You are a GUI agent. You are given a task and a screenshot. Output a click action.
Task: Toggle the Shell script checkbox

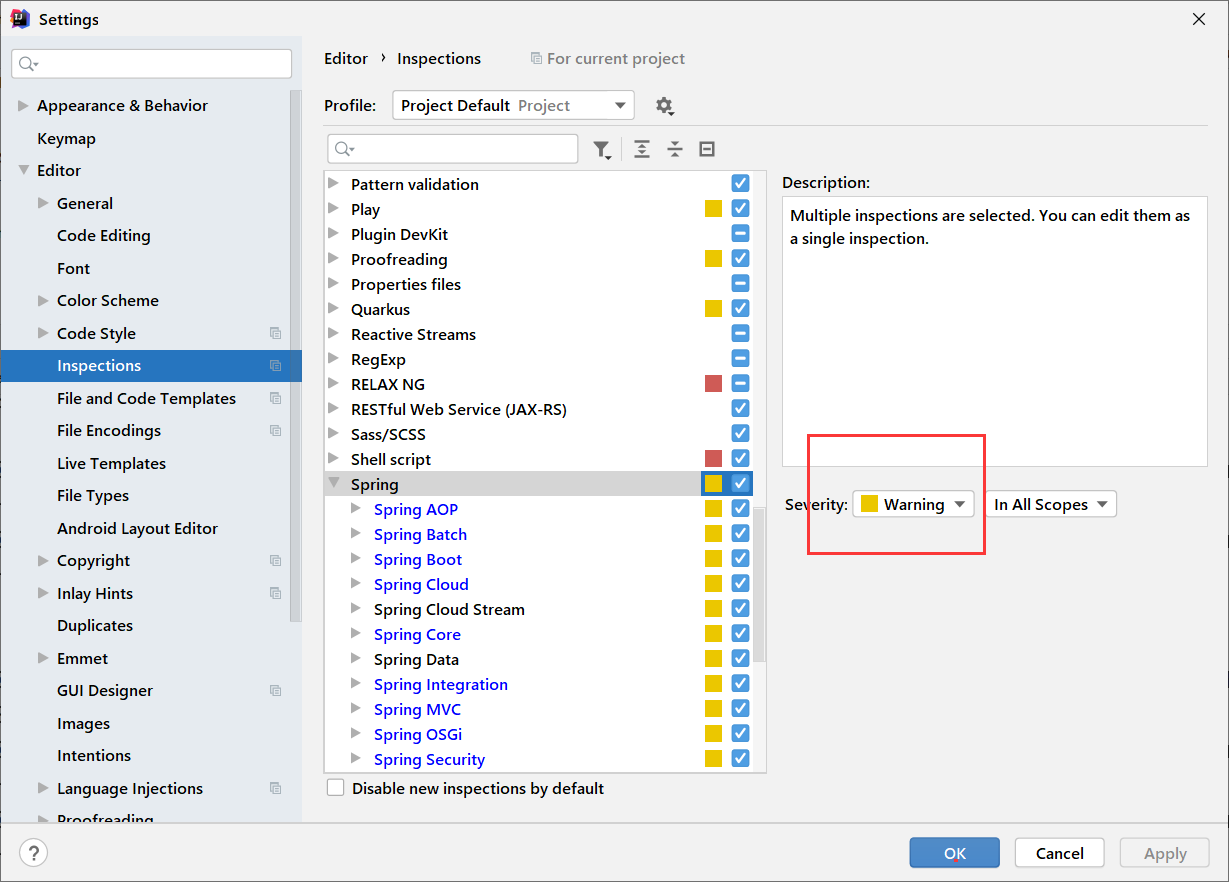[740, 458]
